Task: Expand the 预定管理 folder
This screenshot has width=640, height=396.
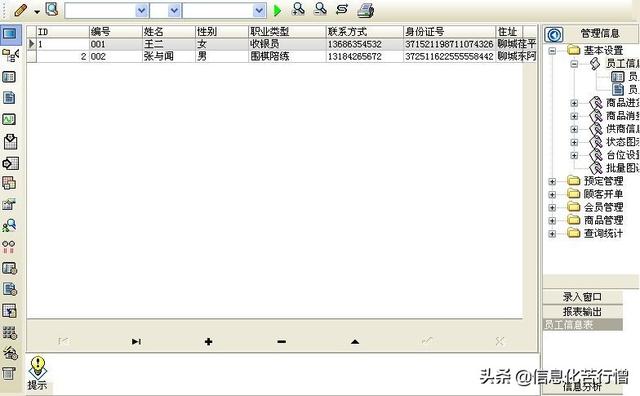Action: [x=552, y=181]
